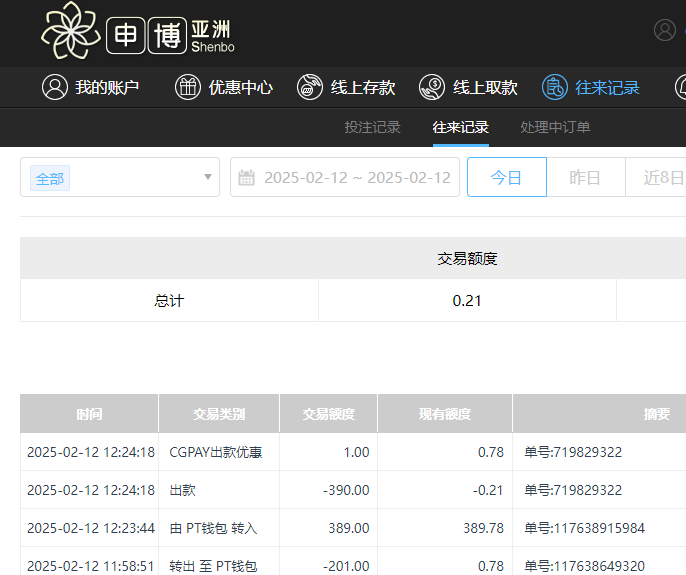Viewport: 686px width, 575px height.
Task: Click the calendar icon in date field
Action: click(x=246, y=178)
